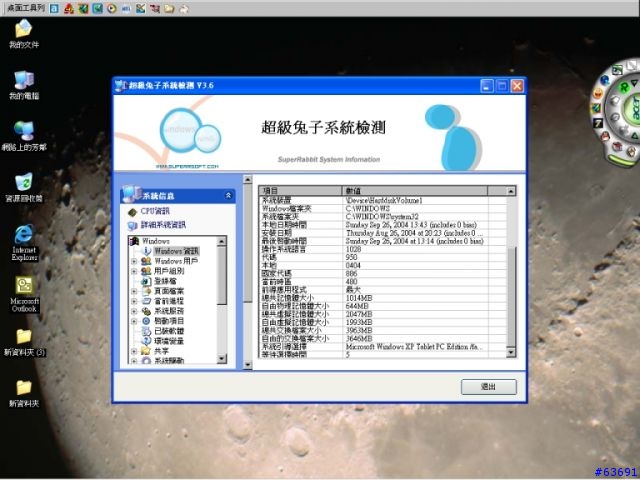Click the 退出 exit button
This screenshot has width=640, height=480.
pos(489,387)
